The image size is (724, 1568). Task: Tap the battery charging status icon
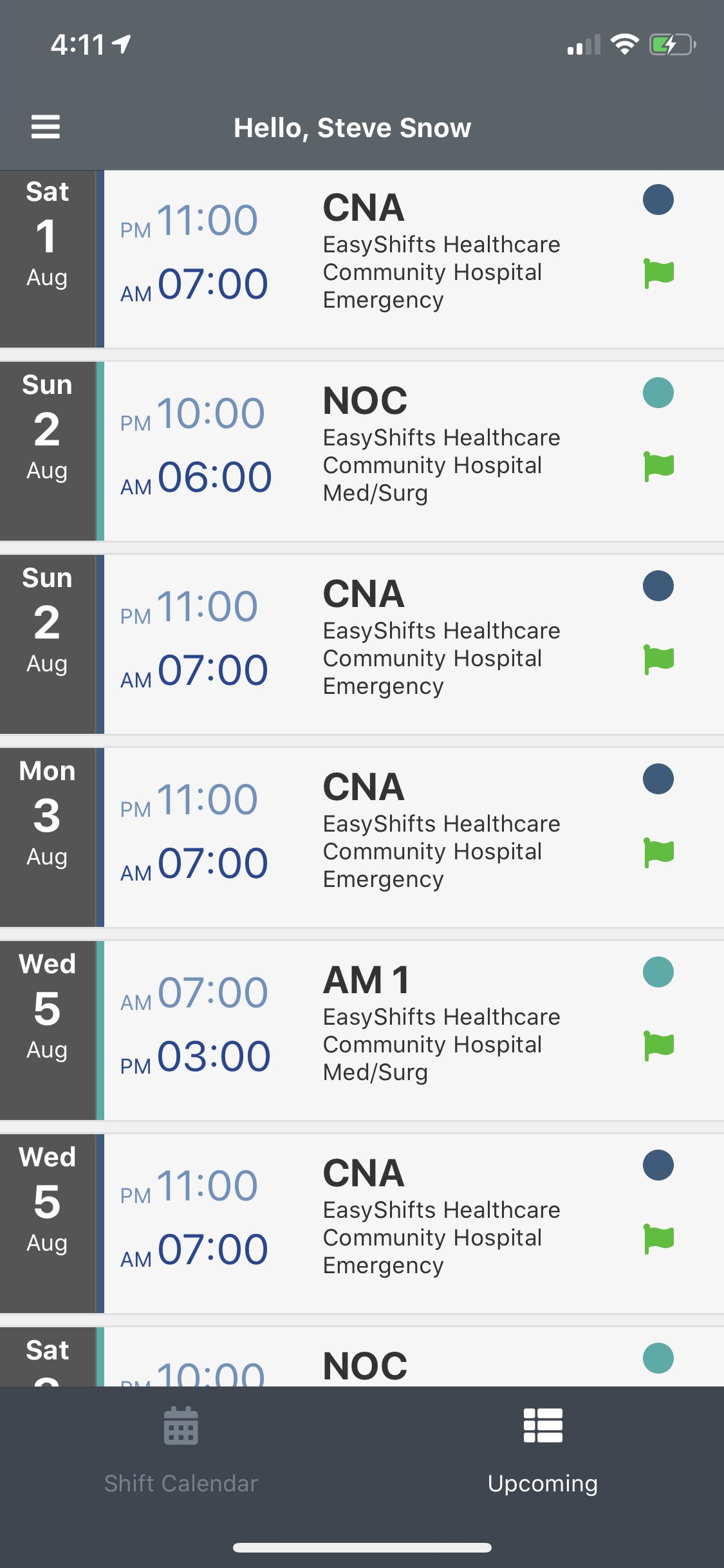[673, 45]
